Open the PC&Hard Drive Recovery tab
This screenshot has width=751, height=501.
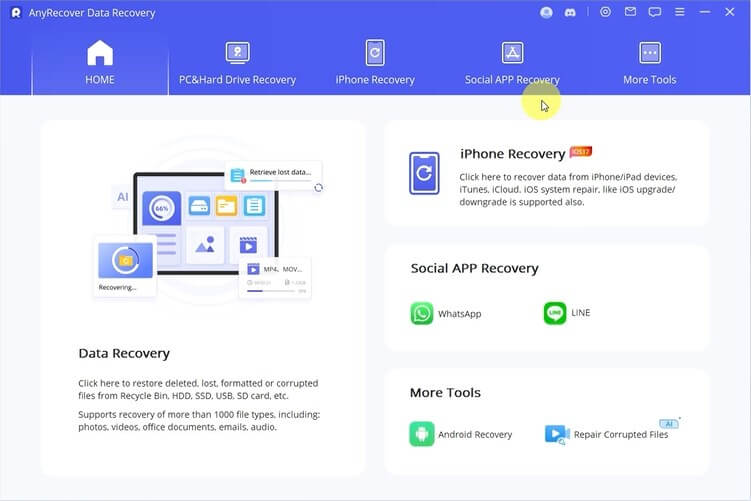pyautogui.click(x=237, y=63)
